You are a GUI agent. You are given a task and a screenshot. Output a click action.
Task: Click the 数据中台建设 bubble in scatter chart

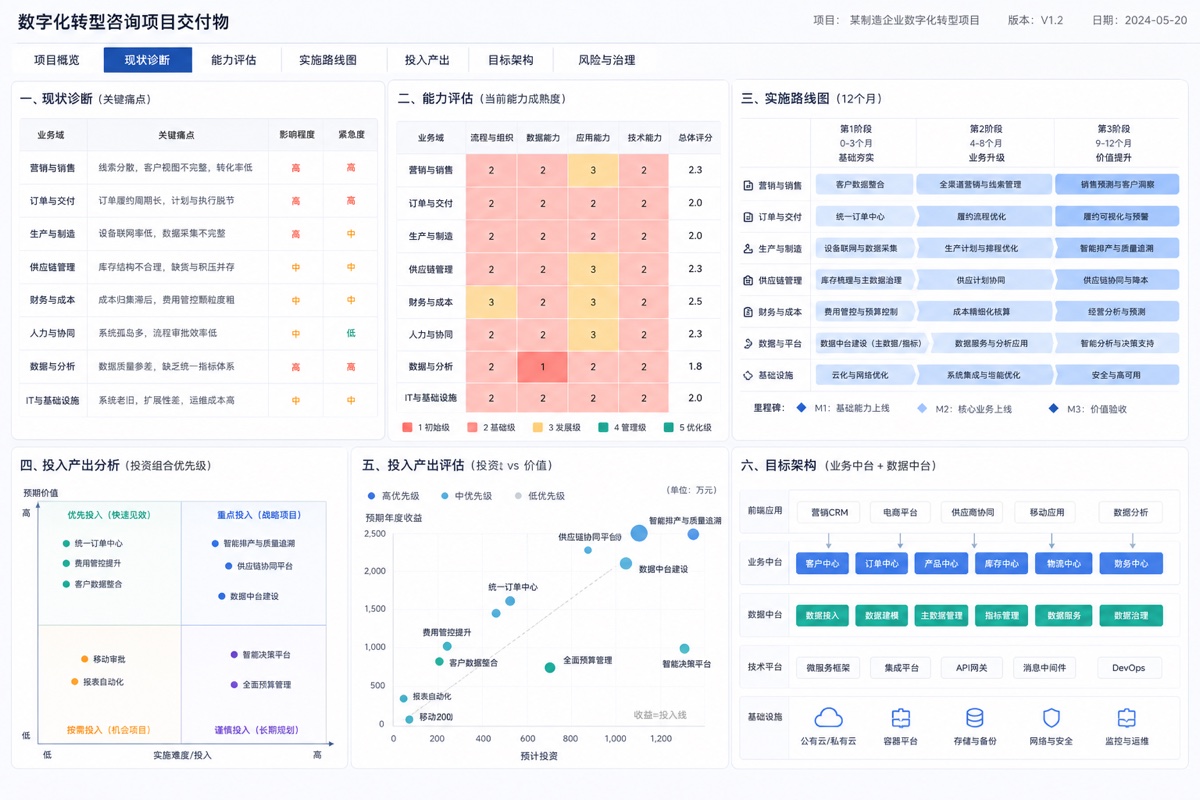pyautogui.click(x=626, y=564)
